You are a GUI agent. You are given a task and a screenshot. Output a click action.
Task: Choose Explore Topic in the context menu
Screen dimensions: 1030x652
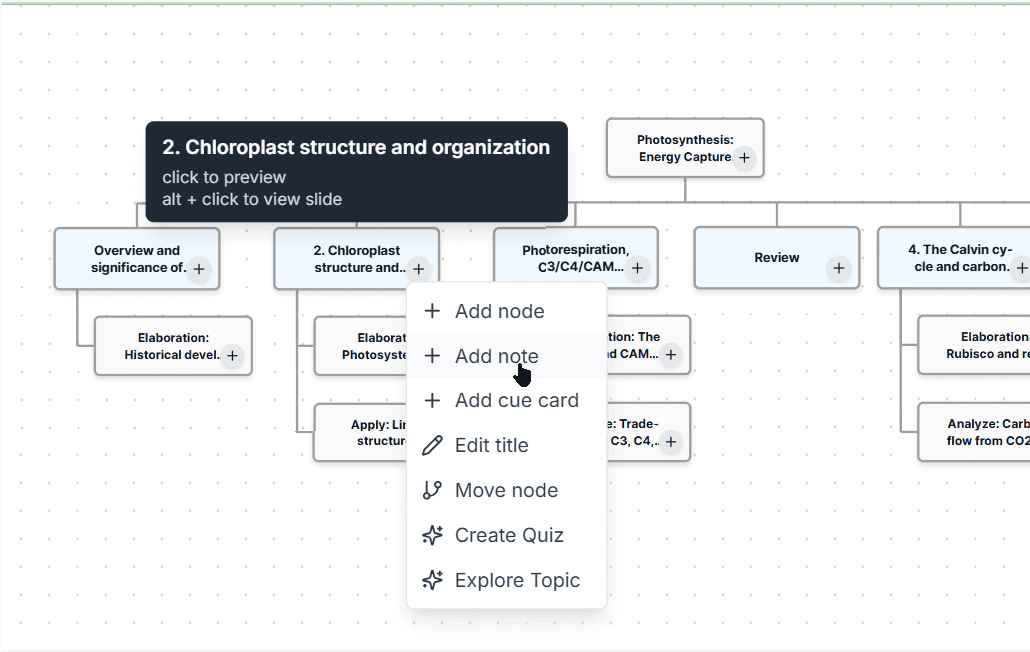click(x=518, y=580)
